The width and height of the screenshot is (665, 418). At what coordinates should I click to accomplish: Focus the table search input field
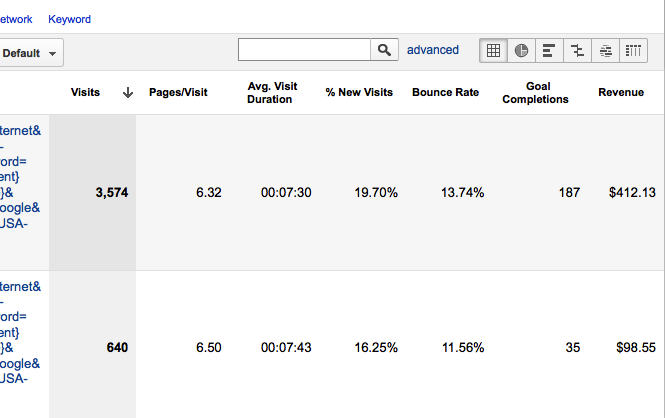[x=305, y=50]
